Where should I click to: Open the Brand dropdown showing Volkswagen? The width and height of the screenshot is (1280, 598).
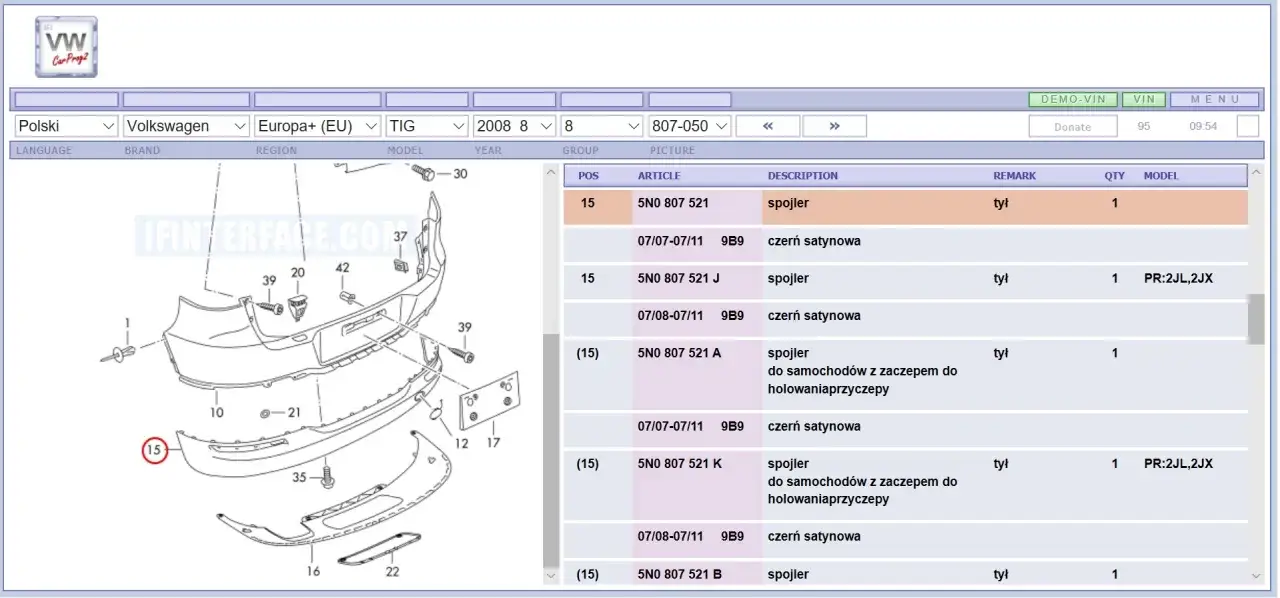click(186, 126)
